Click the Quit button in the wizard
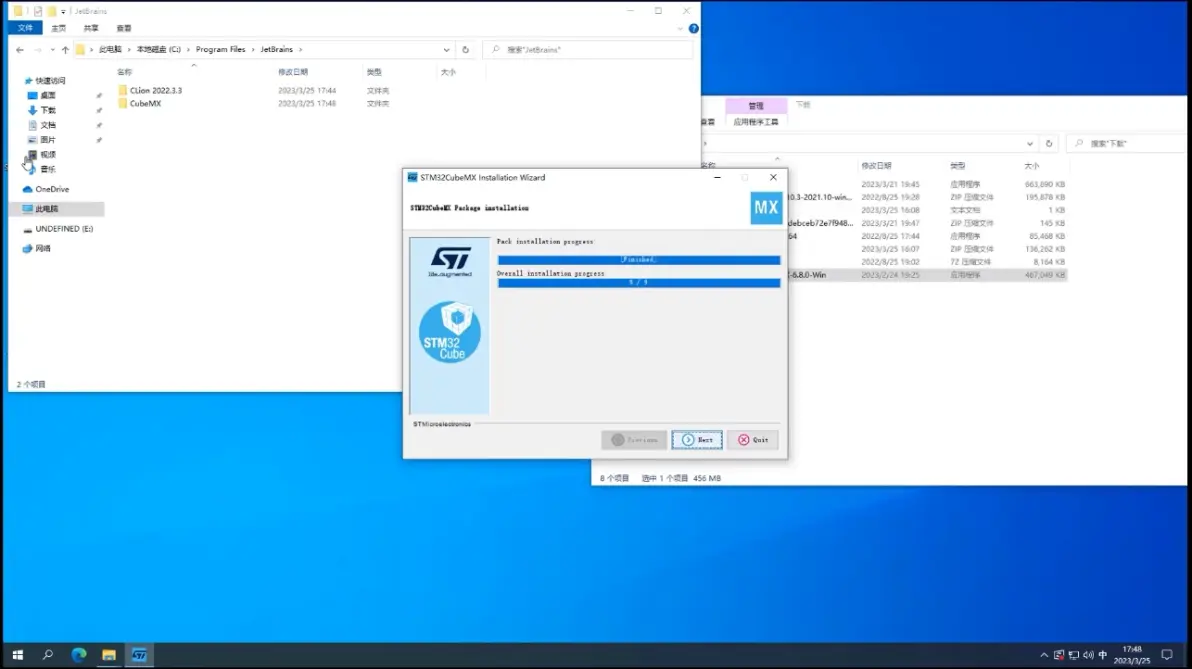The image size is (1192, 669). (x=753, y=439)
